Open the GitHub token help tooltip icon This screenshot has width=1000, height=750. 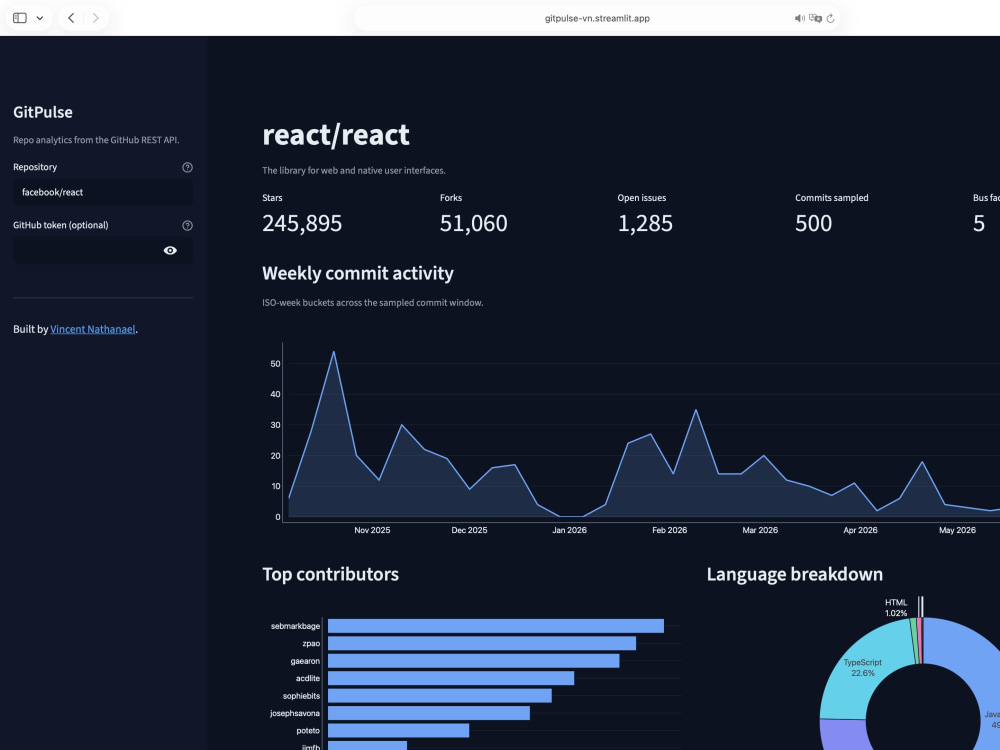[188, 225]
